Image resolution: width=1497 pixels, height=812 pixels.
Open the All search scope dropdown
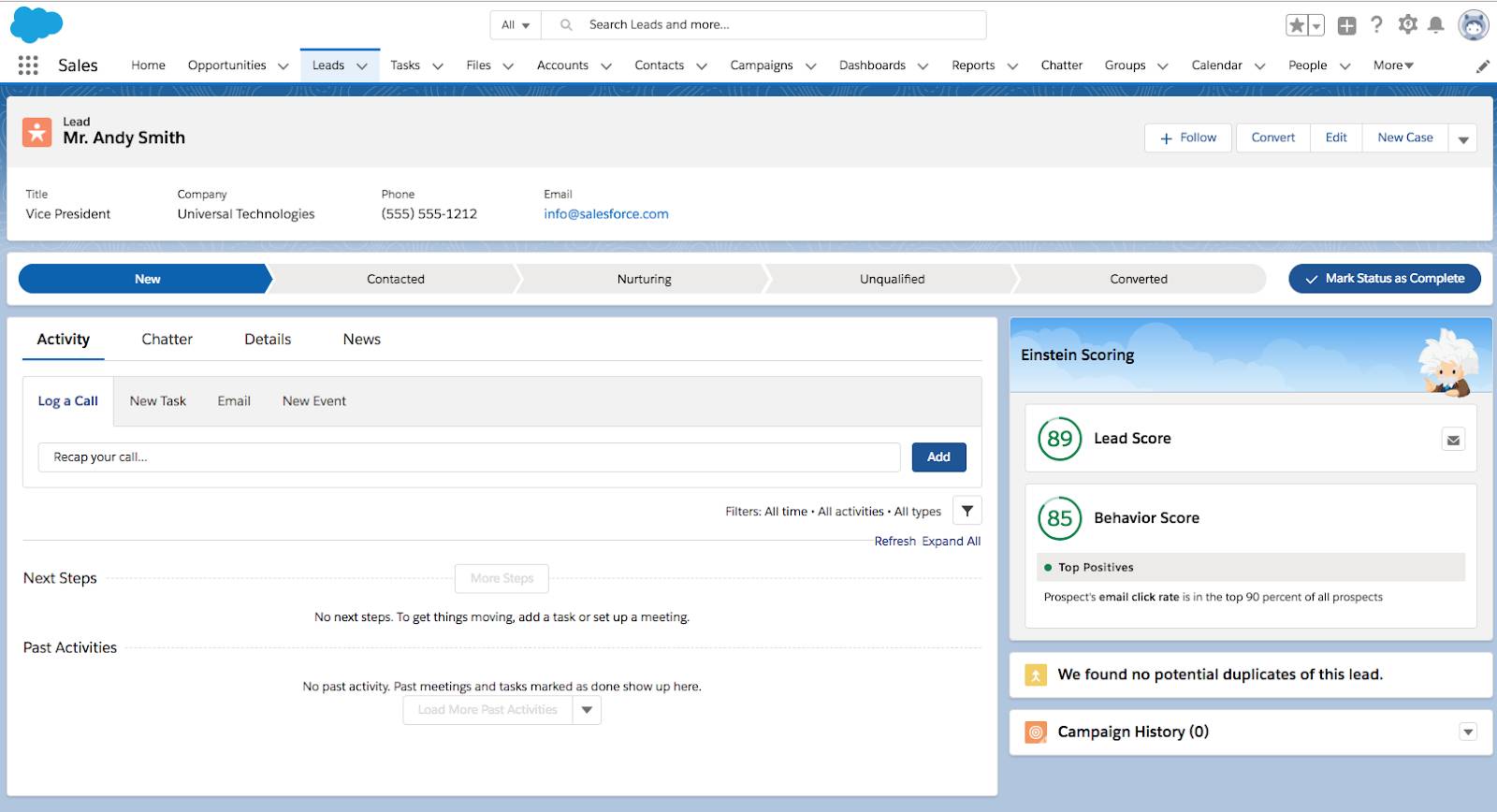pyautogui.click(x=516, y=25)
